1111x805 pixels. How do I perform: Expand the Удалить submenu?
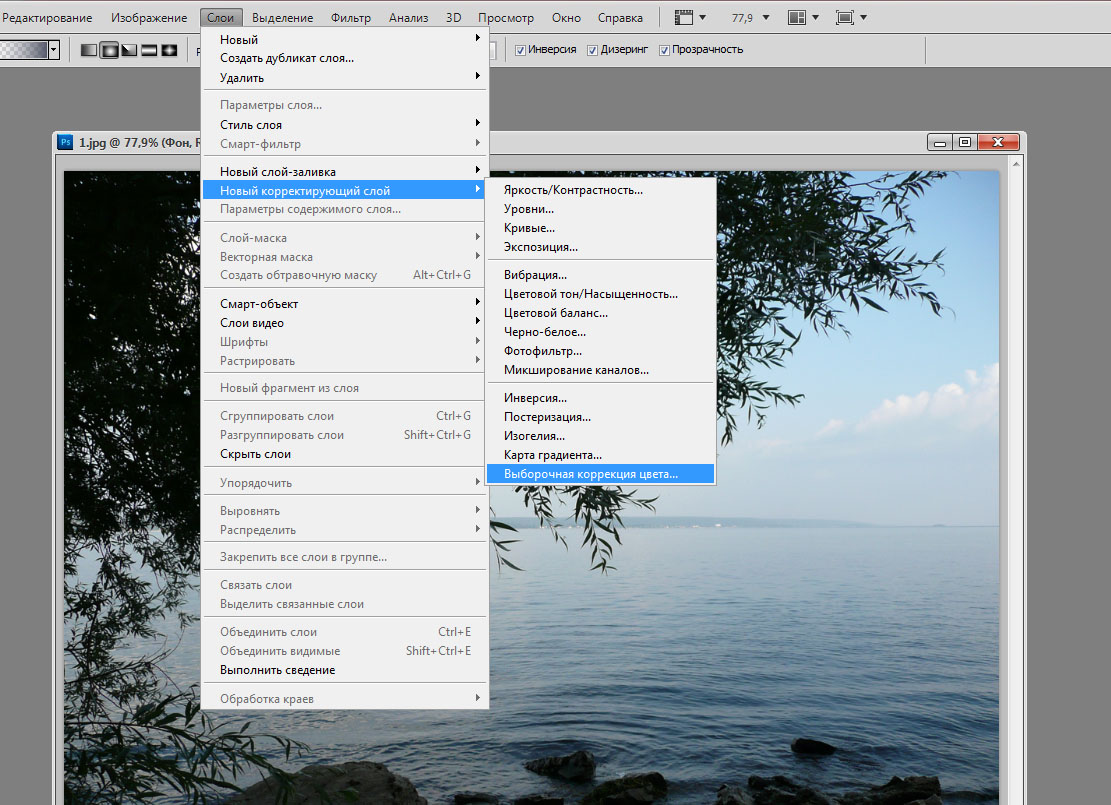pyautogui.click(x=344, y=77)
